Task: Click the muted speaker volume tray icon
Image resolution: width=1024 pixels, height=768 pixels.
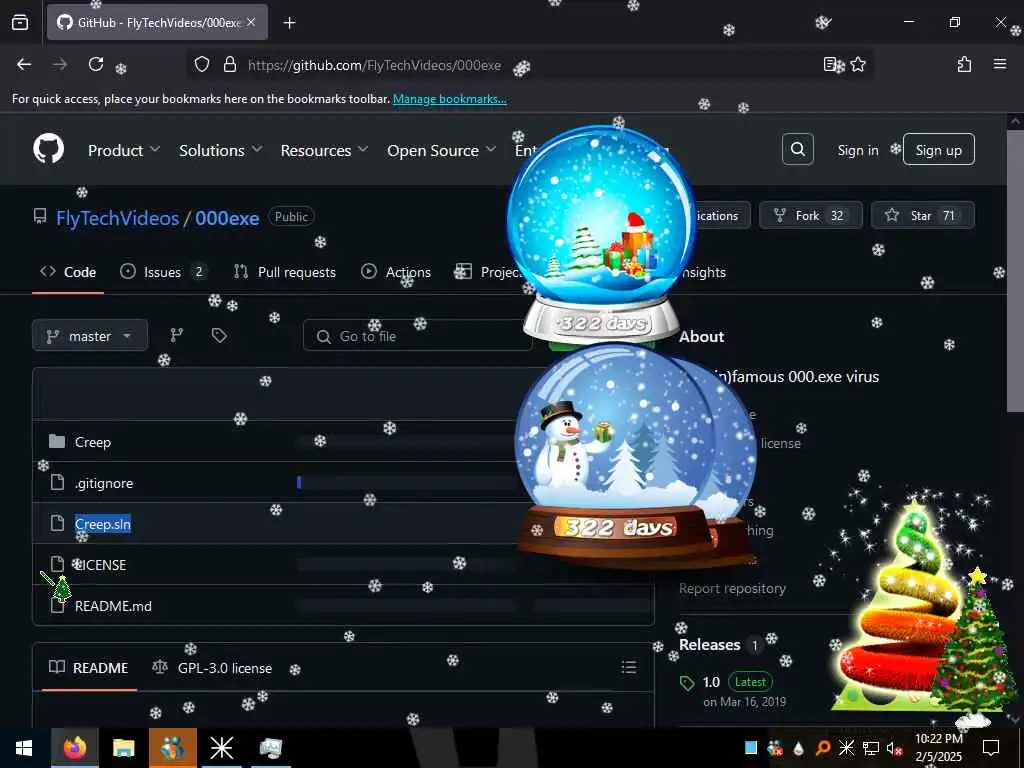Action: [894, 748]
